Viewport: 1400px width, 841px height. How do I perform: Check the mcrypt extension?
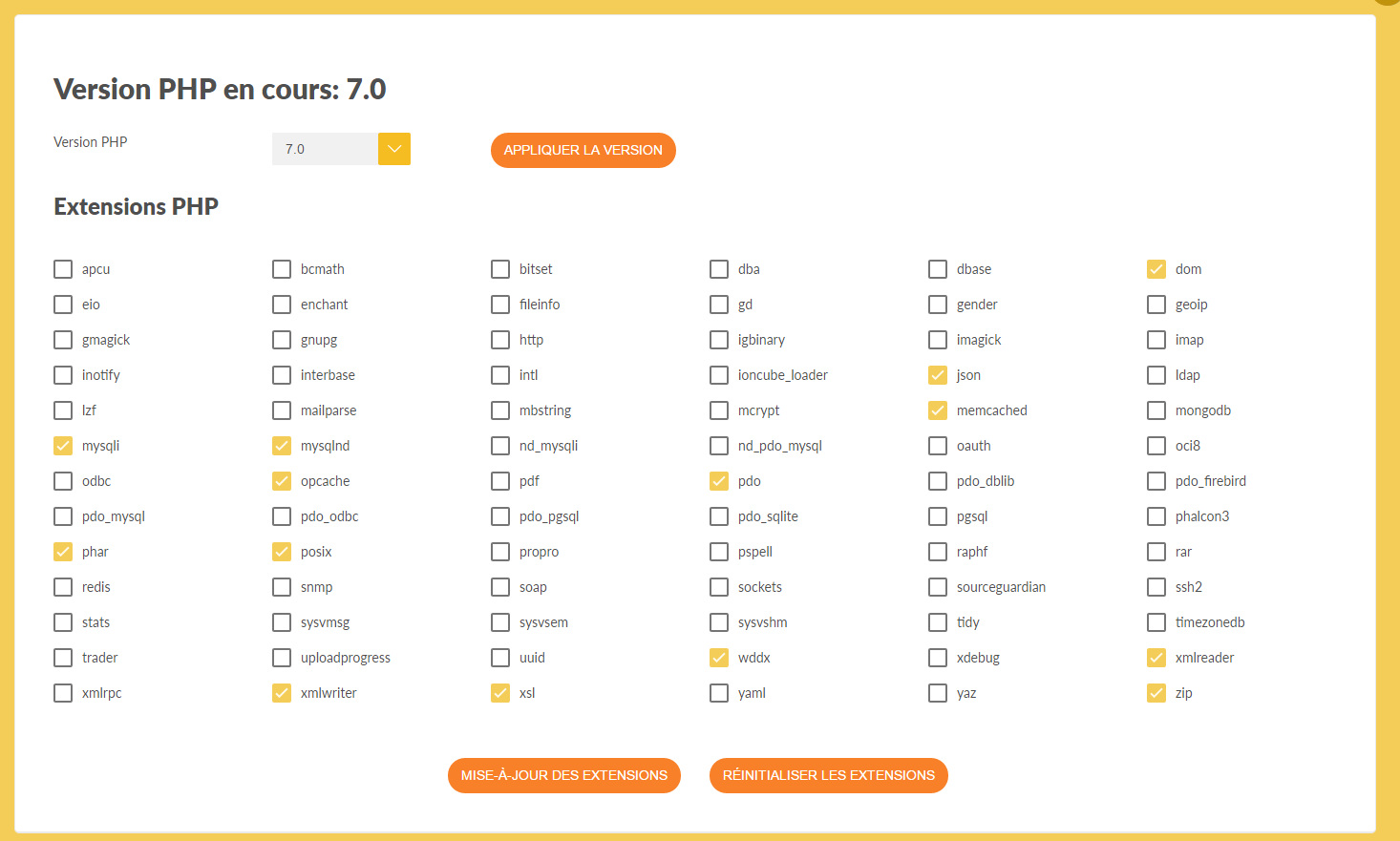[719, 410]
